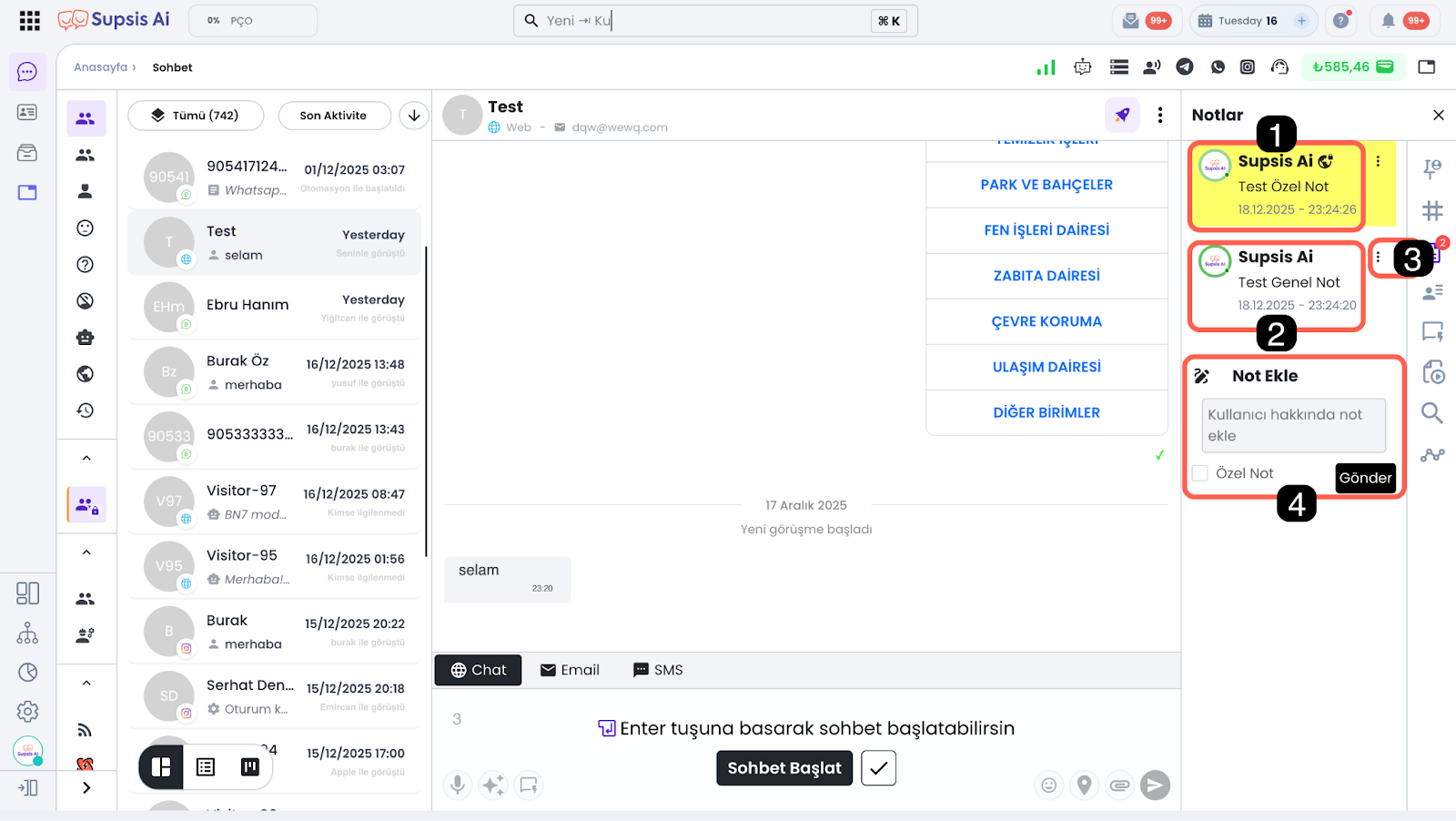Switch to kanban board view

click(249, 767)
